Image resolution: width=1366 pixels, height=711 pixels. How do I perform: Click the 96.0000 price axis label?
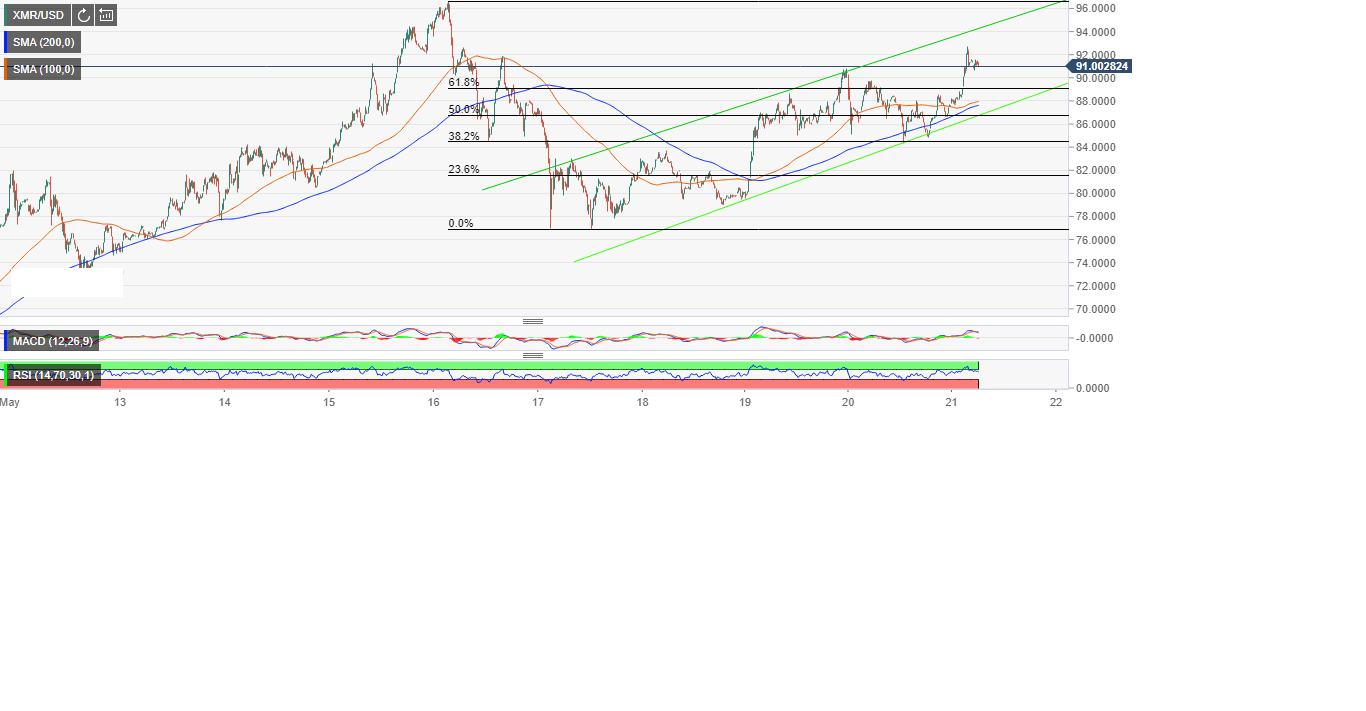pos(1097,8)
